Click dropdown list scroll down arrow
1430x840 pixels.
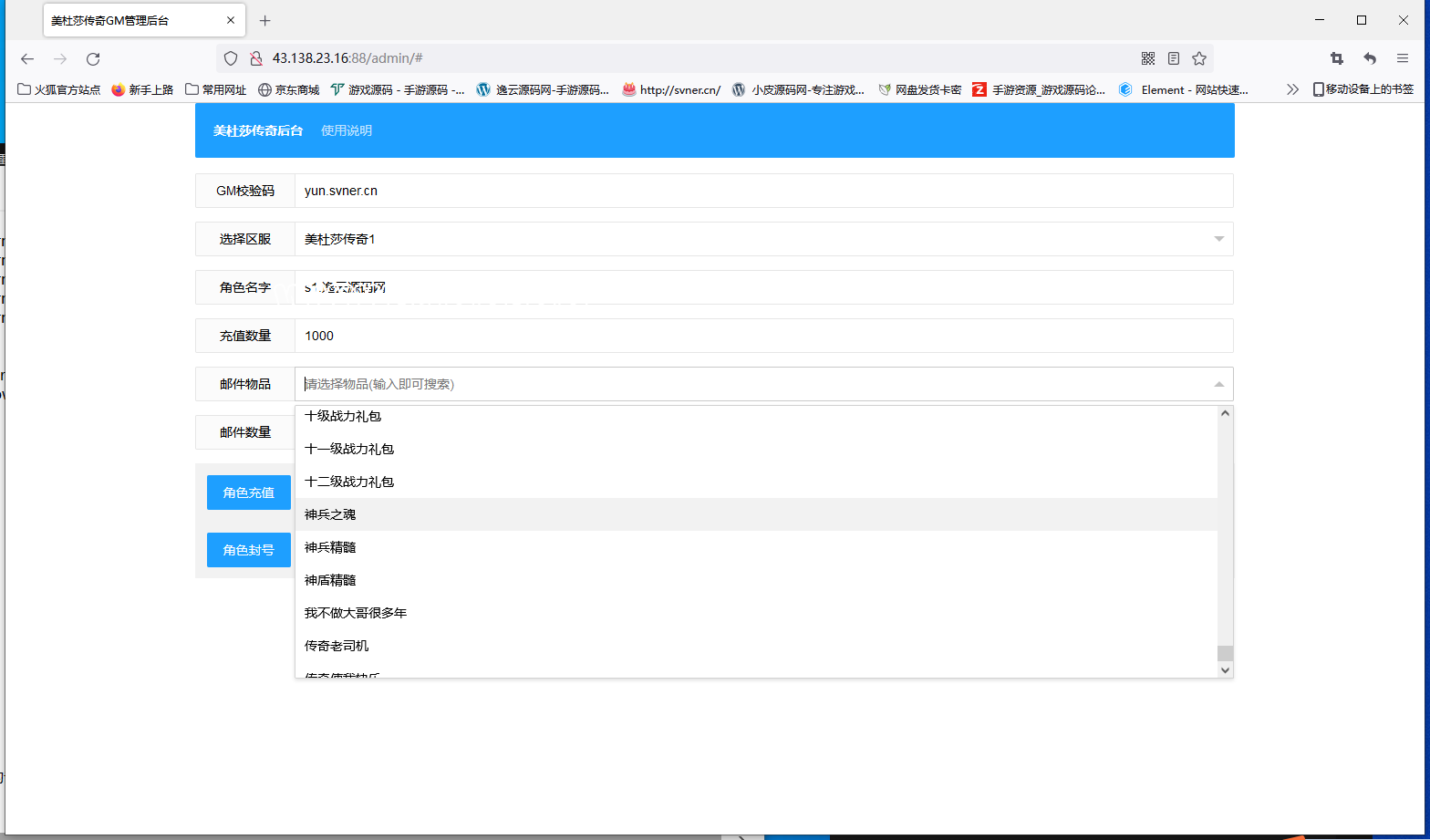click(1225, 669)
